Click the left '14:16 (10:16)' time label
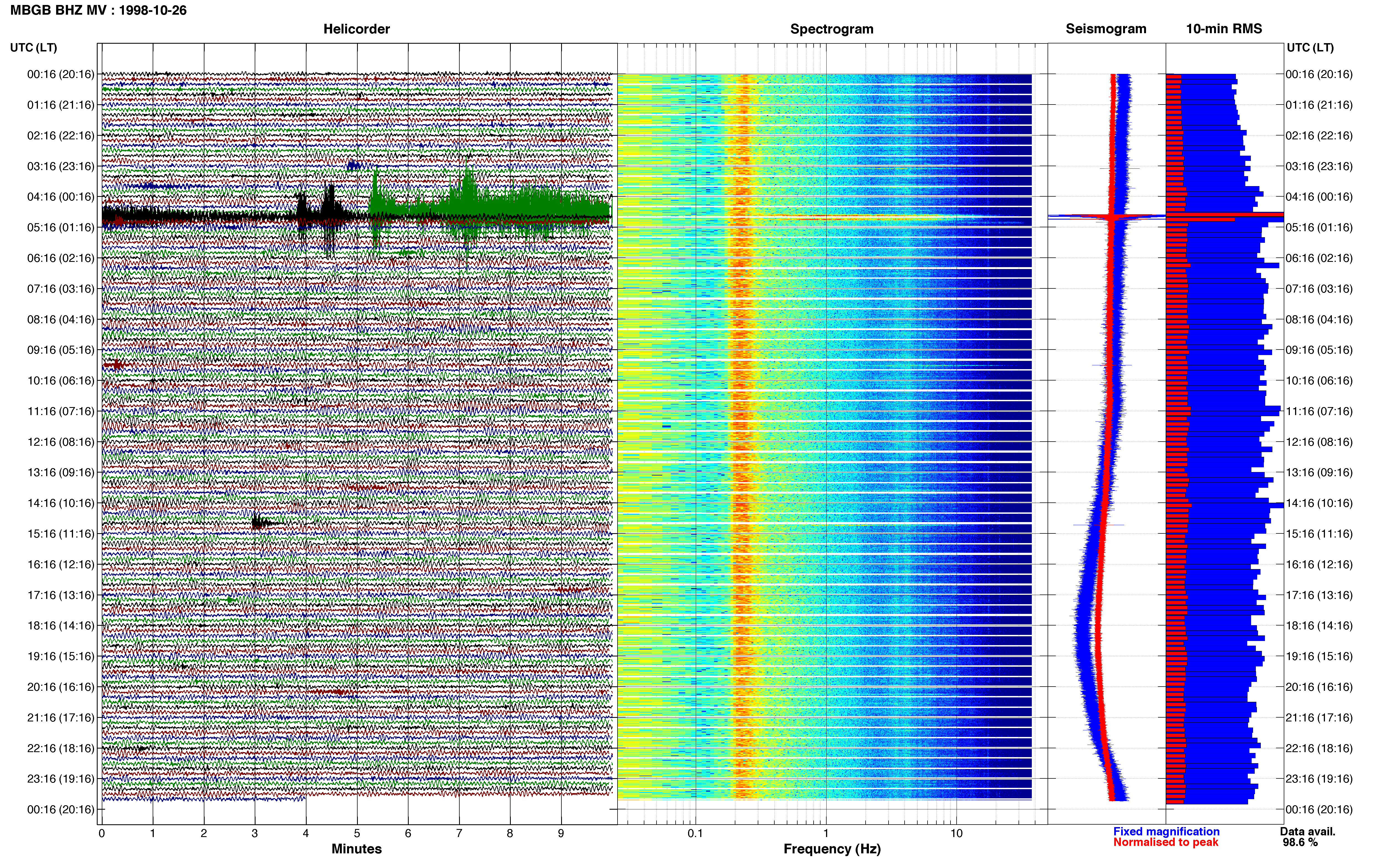Viewport: 1388px width, 868px height. point(60,503)
